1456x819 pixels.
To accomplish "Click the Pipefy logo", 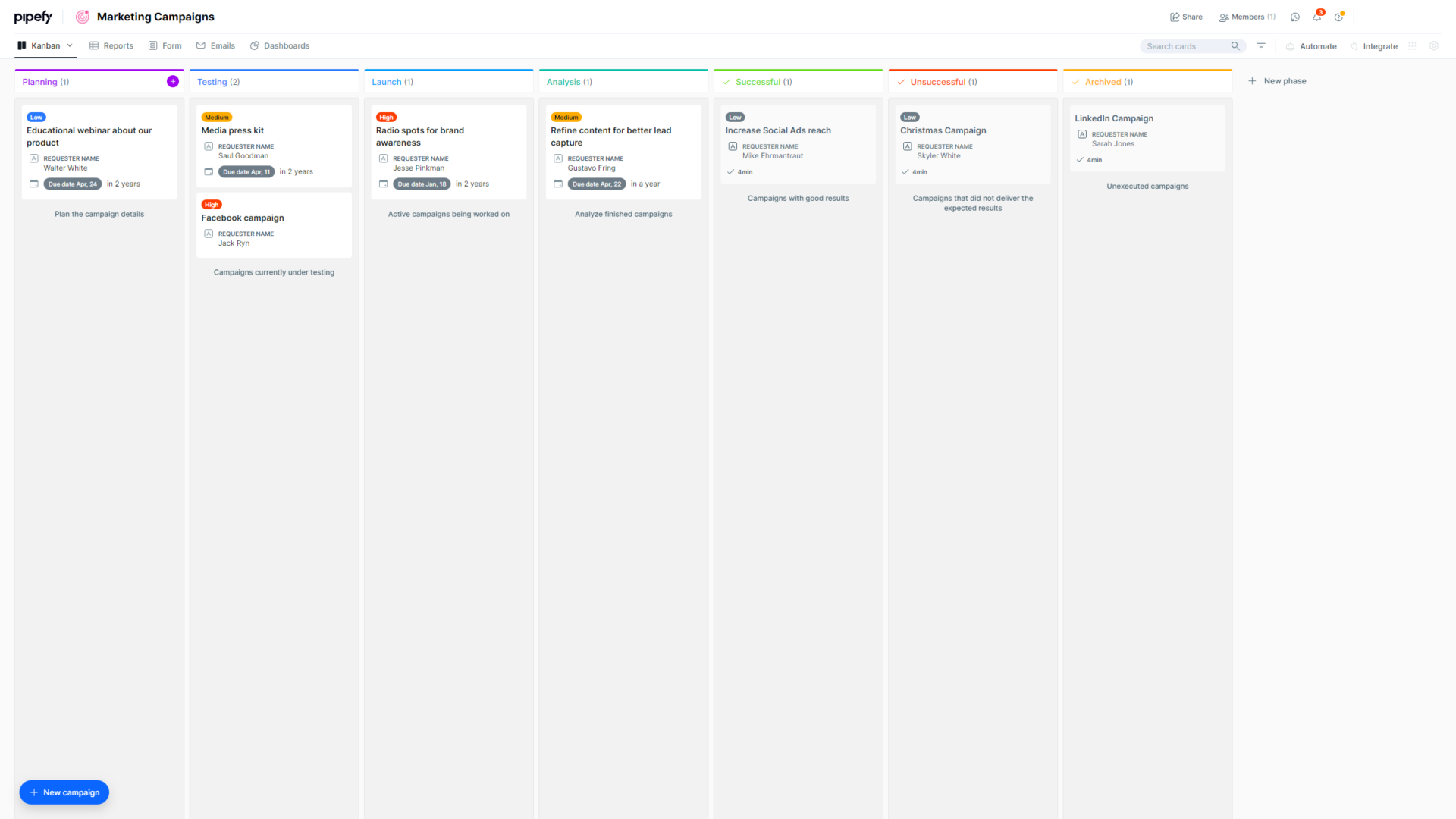I will [x=33, y=16].
